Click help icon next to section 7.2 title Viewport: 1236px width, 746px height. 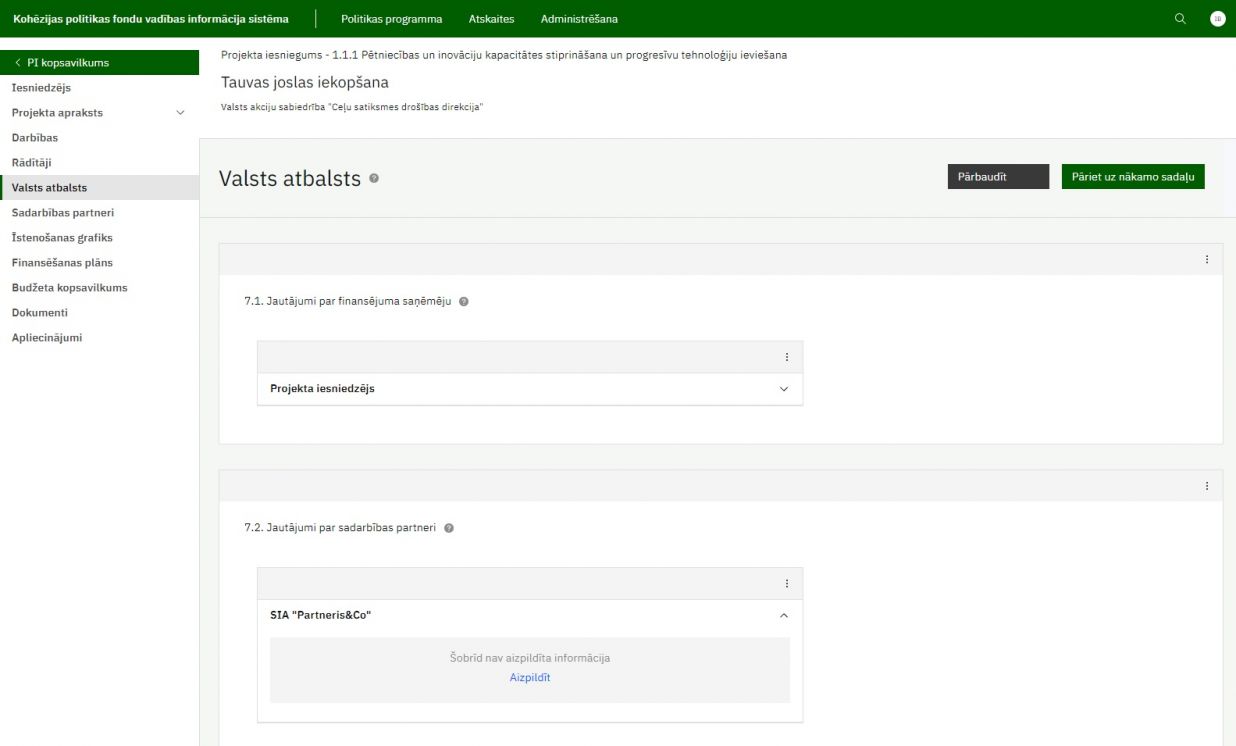449,528
